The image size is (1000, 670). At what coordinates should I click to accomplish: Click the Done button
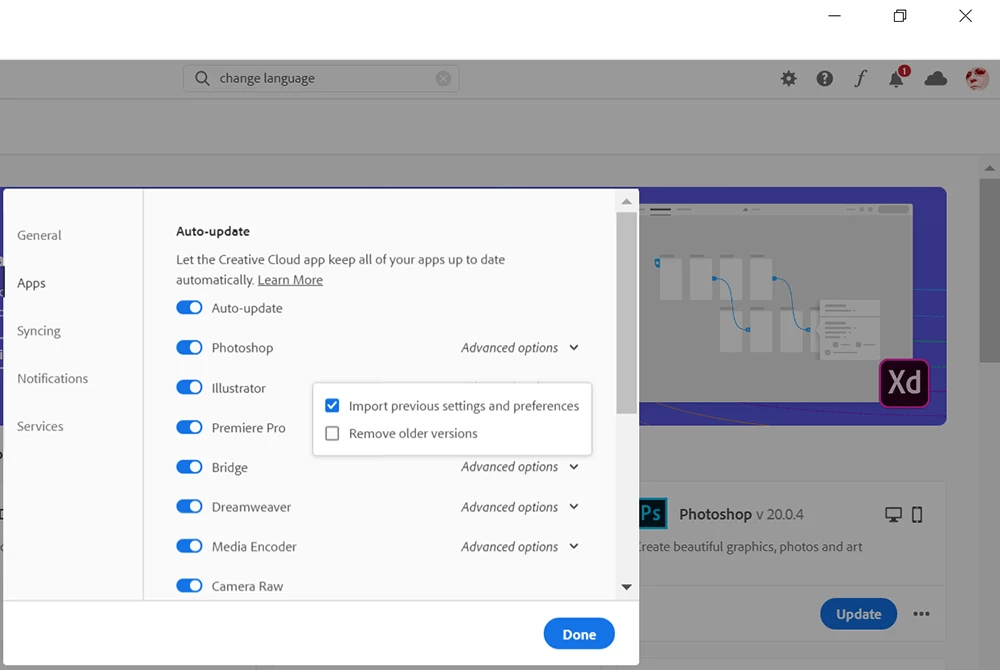click(579, 634)
